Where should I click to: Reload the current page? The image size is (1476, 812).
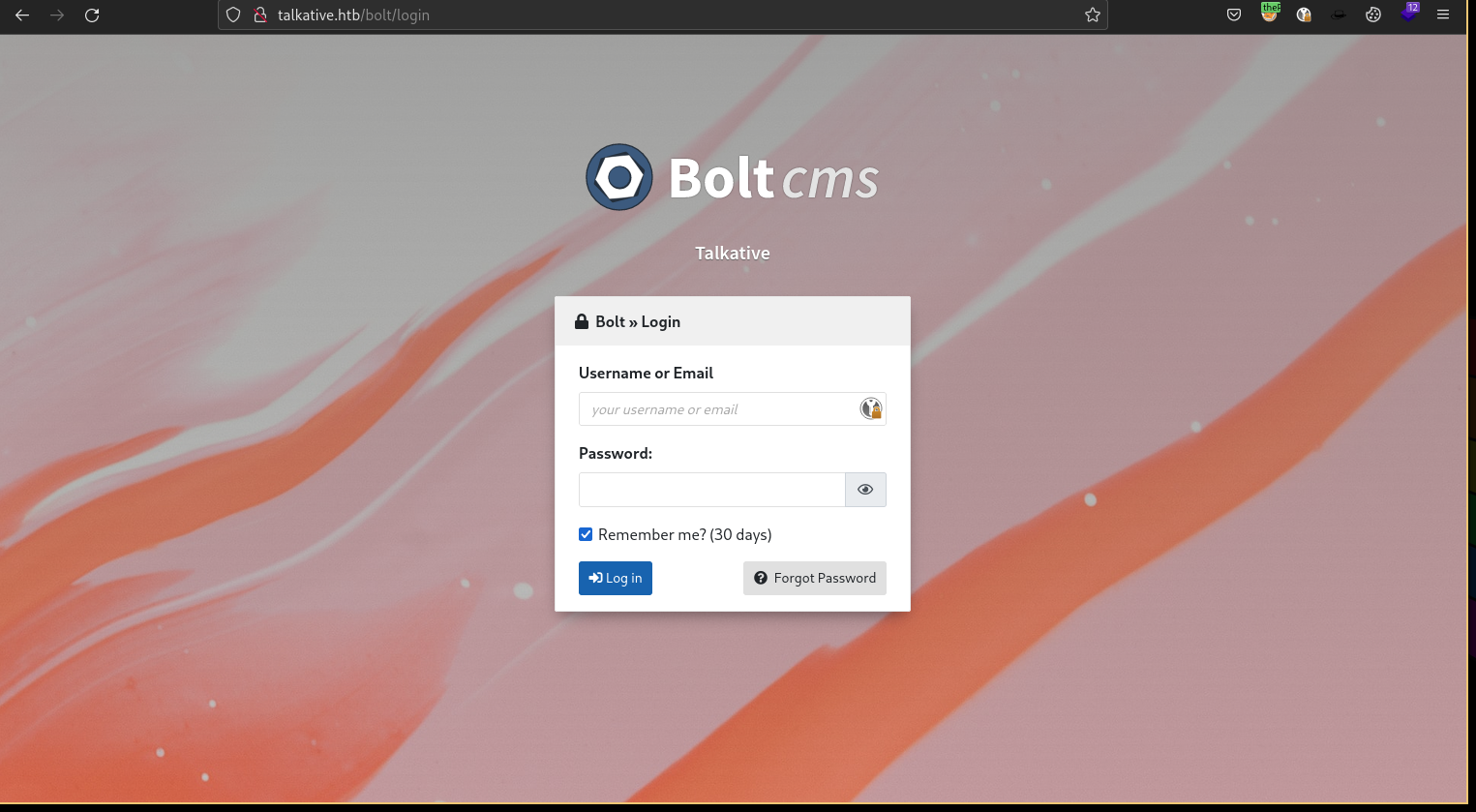[92, 15]
